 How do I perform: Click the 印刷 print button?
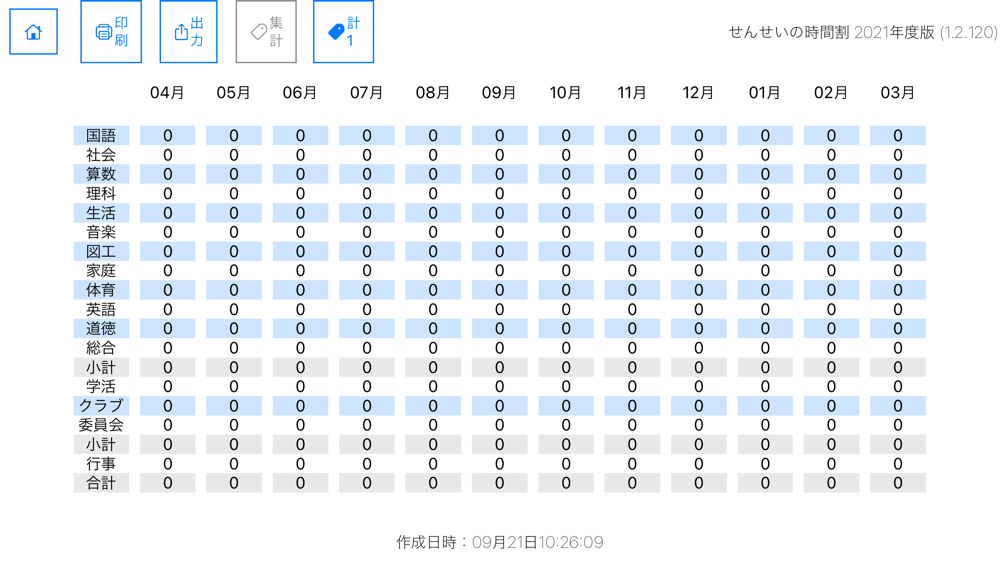111,32
